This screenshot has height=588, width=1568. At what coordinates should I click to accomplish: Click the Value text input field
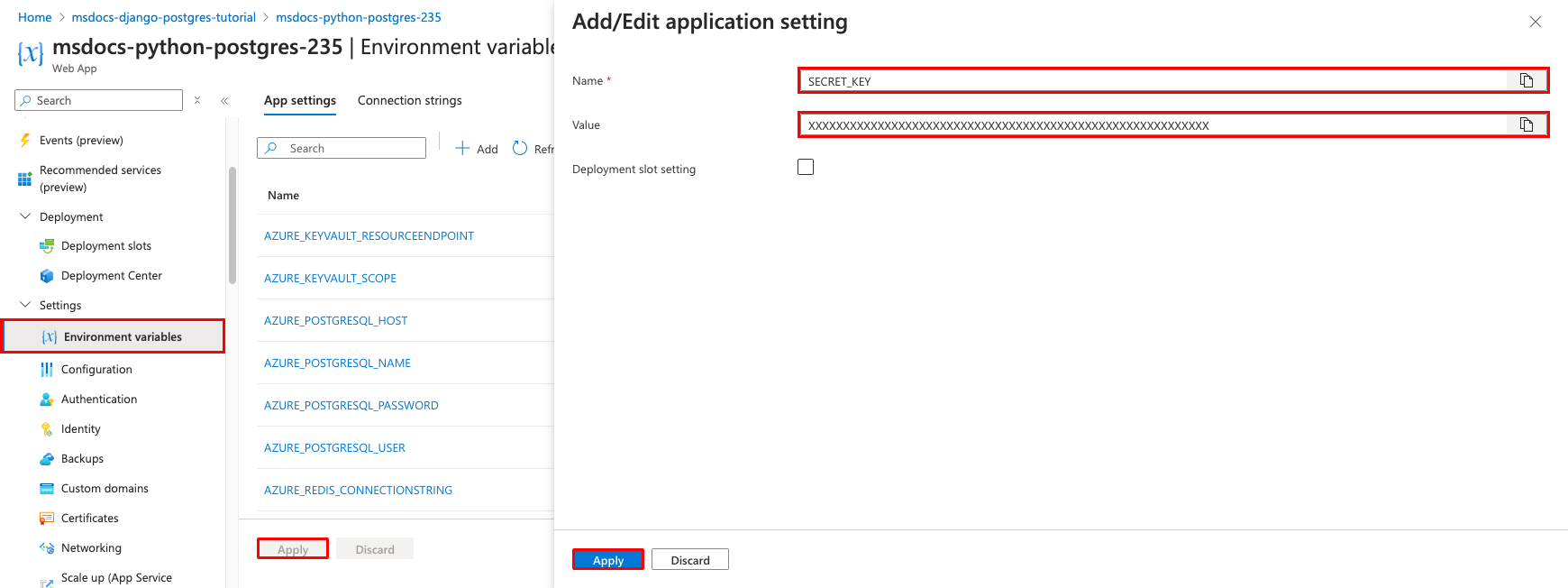click(x=1153, y=125)
